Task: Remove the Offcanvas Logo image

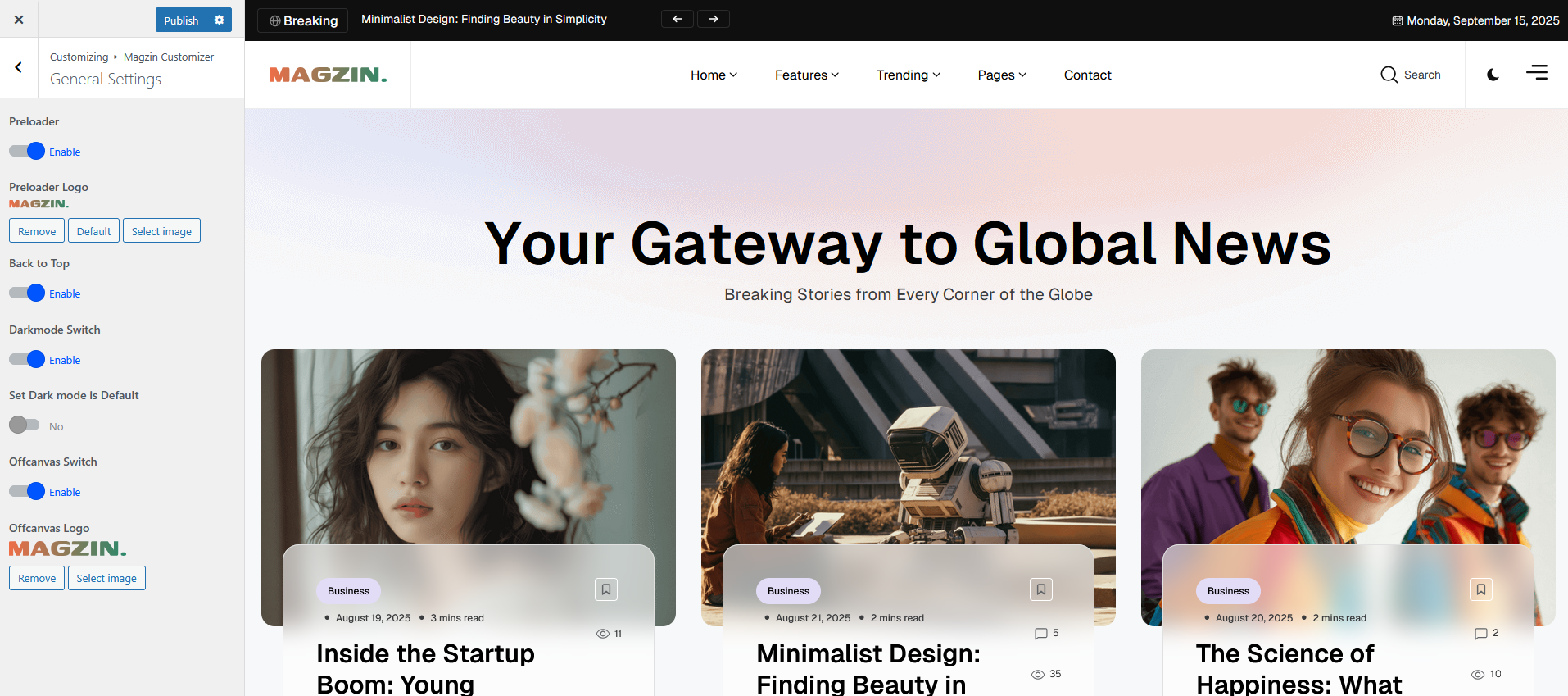Action: click(37, 578)
